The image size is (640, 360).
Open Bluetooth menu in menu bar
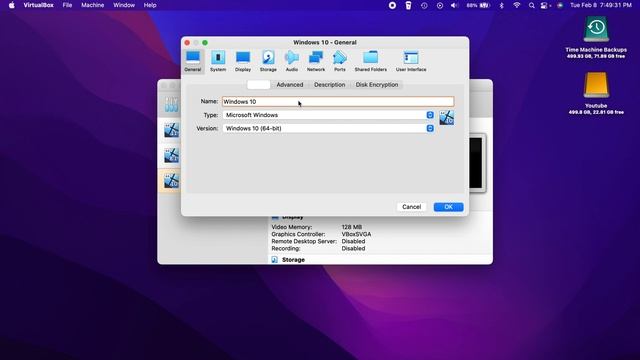point(502,5)
